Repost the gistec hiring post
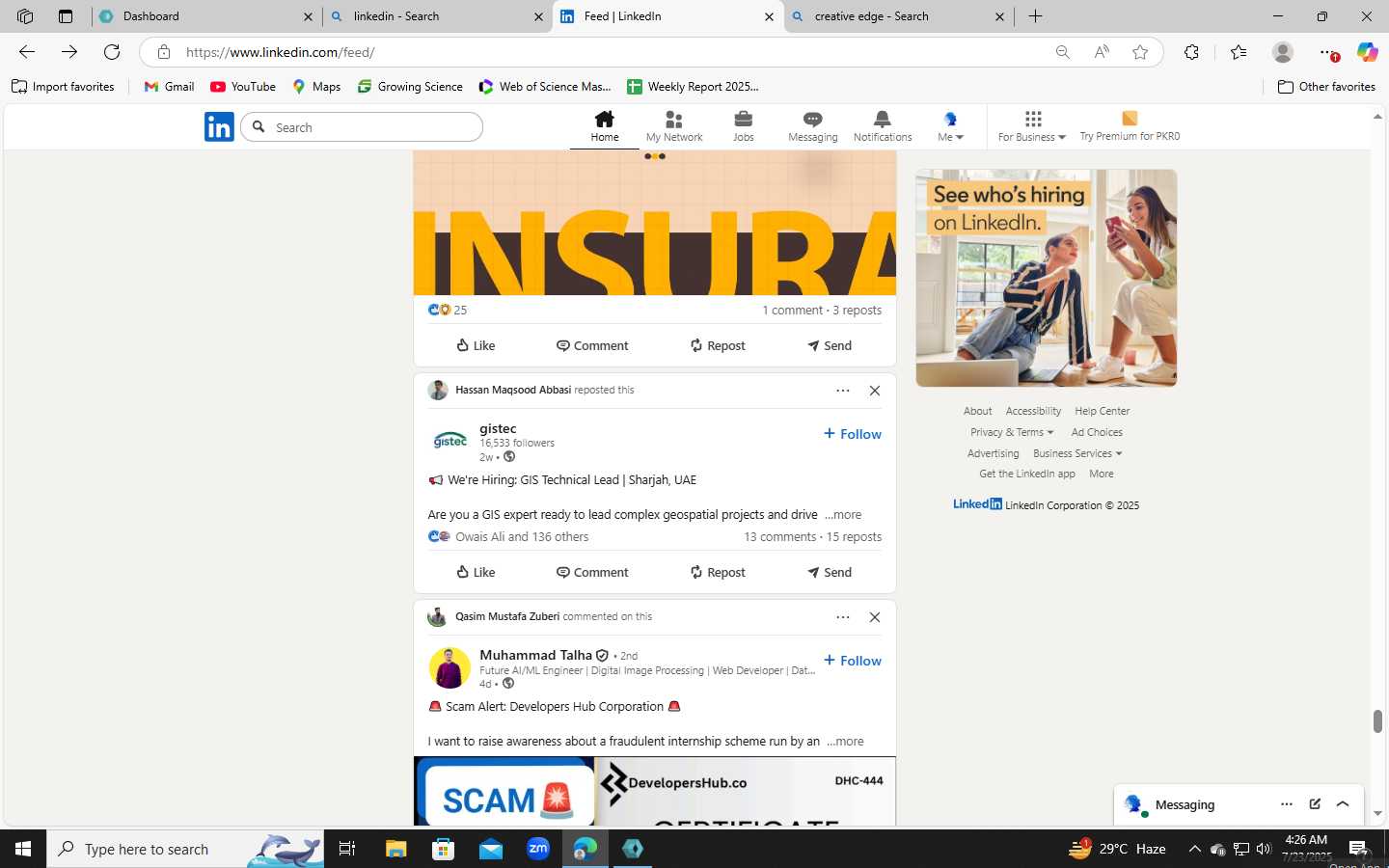This screenshot has width=1389, height=868. (718, 572)
